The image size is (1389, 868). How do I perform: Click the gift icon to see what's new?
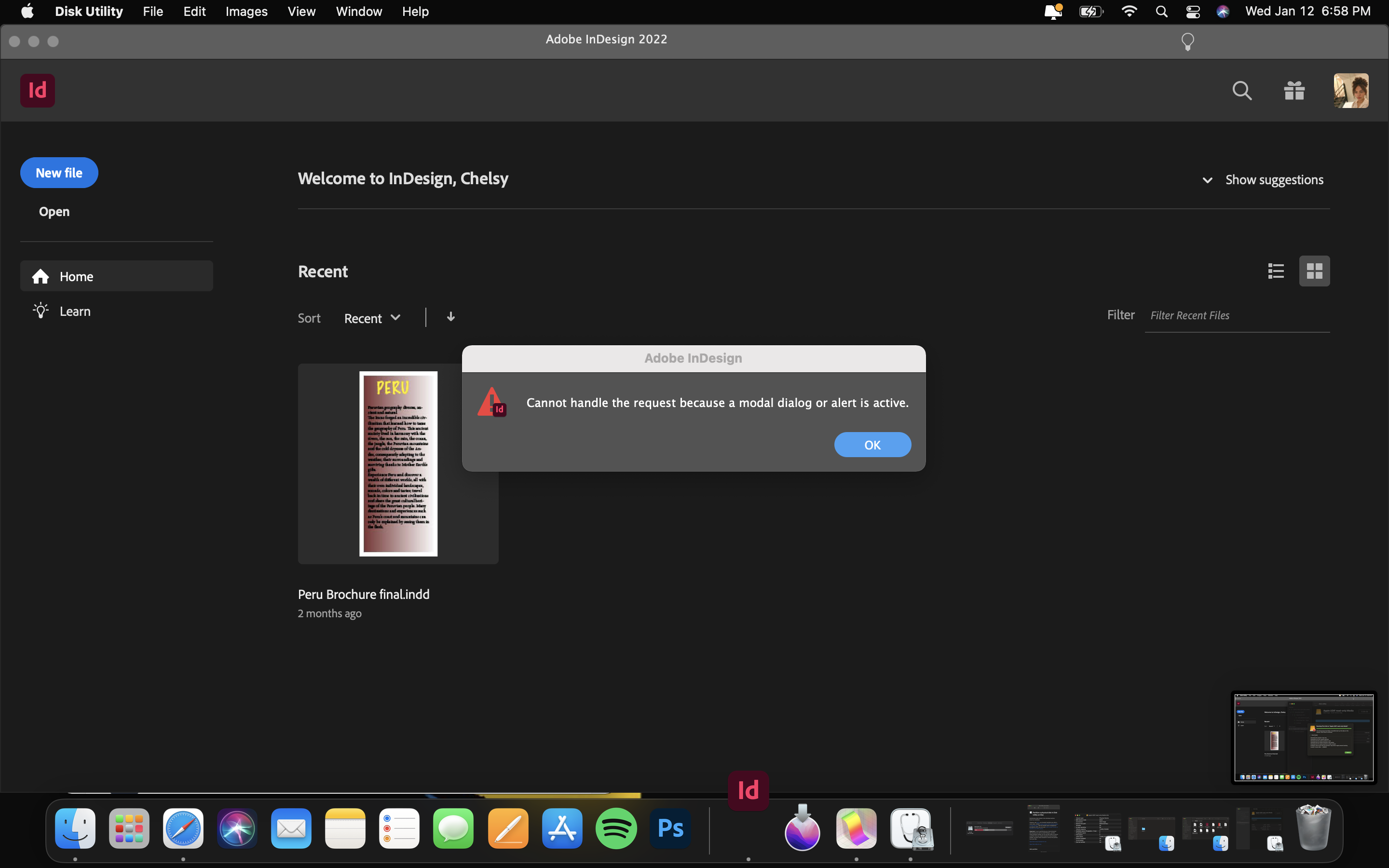tap(1295, 90)
